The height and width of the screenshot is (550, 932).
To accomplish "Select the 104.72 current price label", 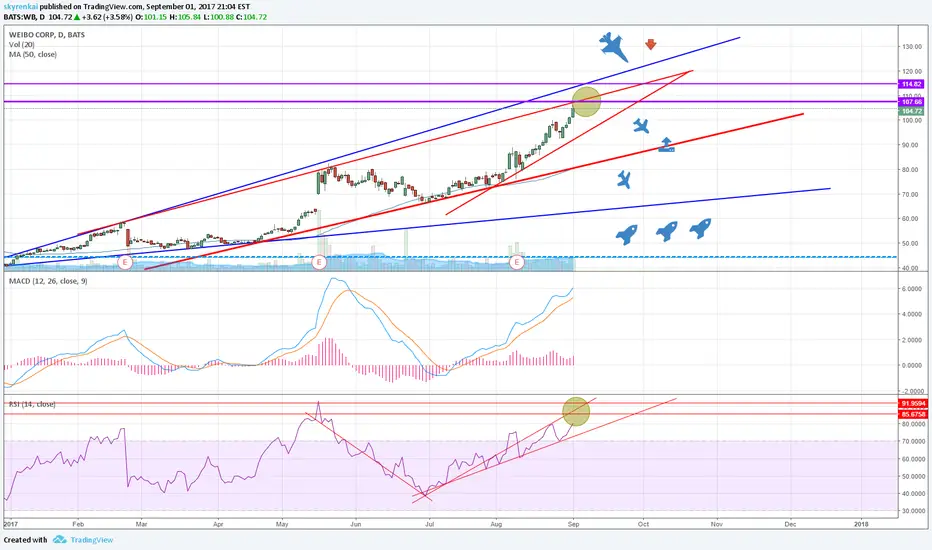I will pos(911,111).
